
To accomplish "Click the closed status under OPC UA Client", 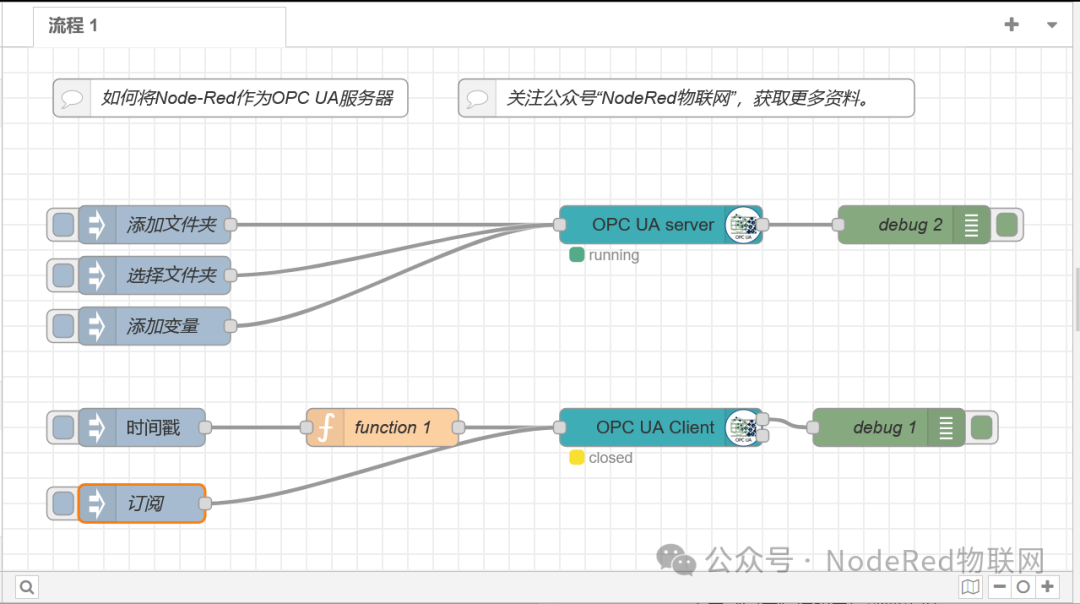I will pos(601,457).
